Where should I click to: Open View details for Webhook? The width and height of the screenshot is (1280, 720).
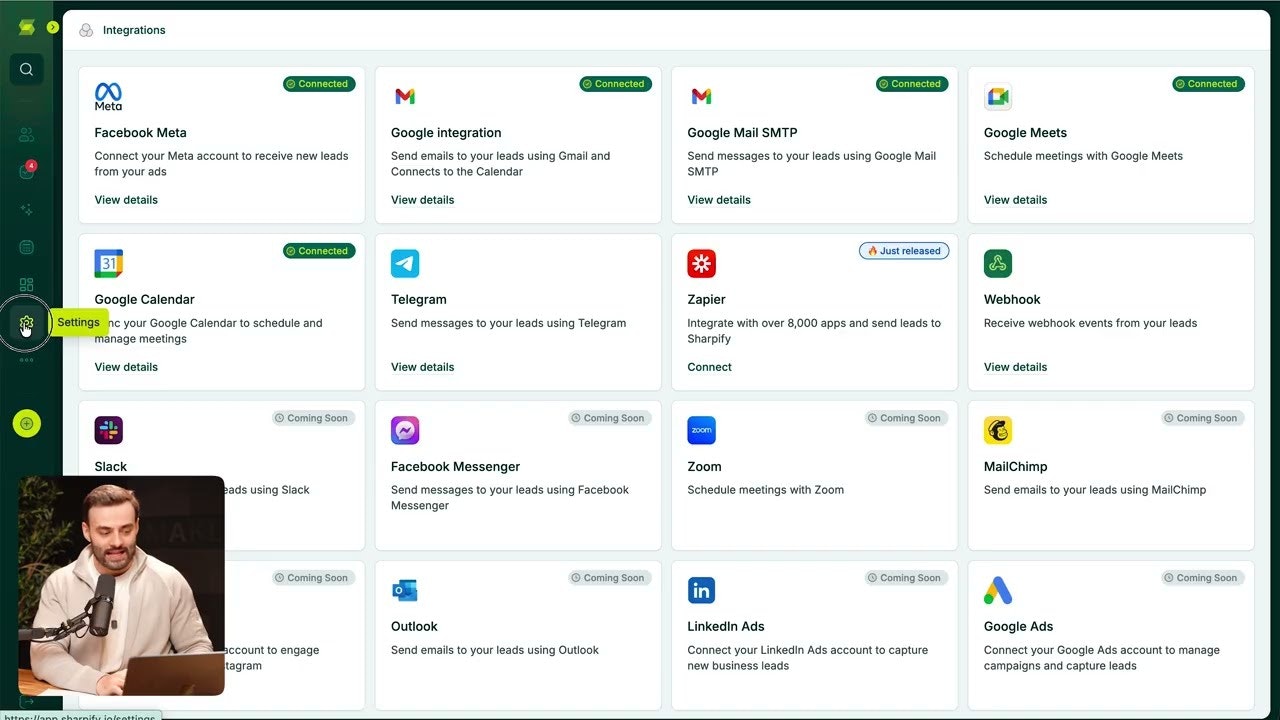tap(1015, 367)
